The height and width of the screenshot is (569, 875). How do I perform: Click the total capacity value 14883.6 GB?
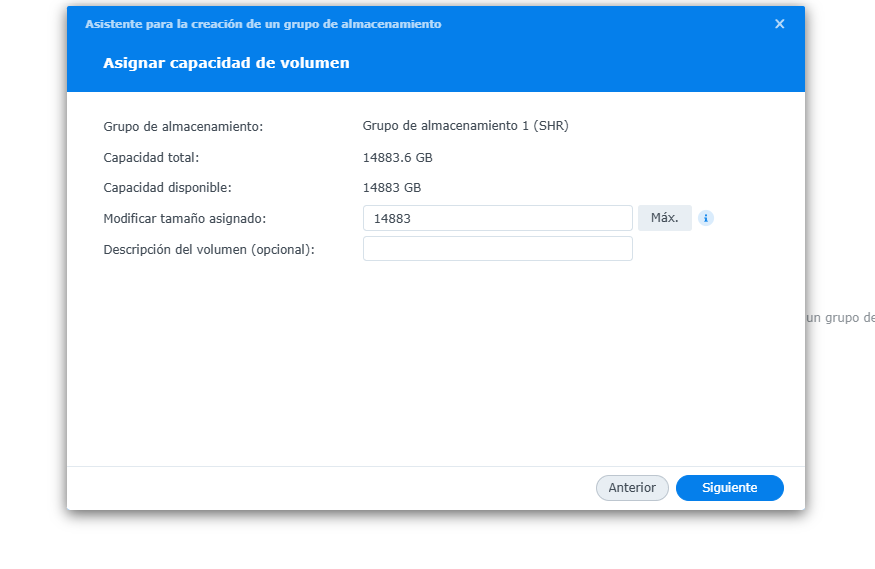397,158
